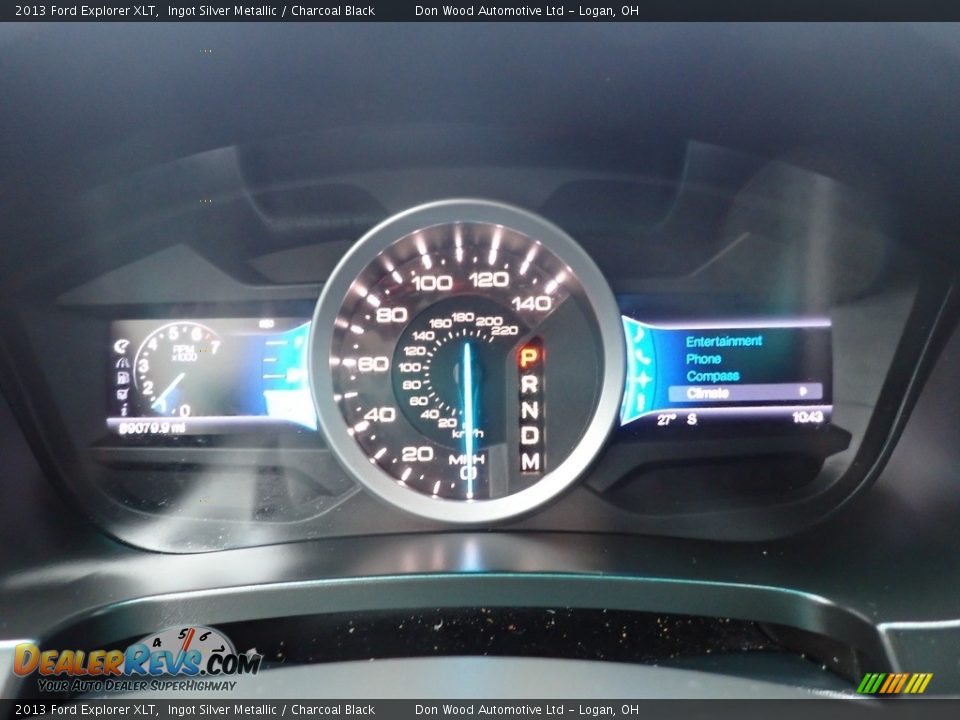This screenshot has height=720, width=960.
Task: Choose the Compass menu entry
Action: click(712, 376)
